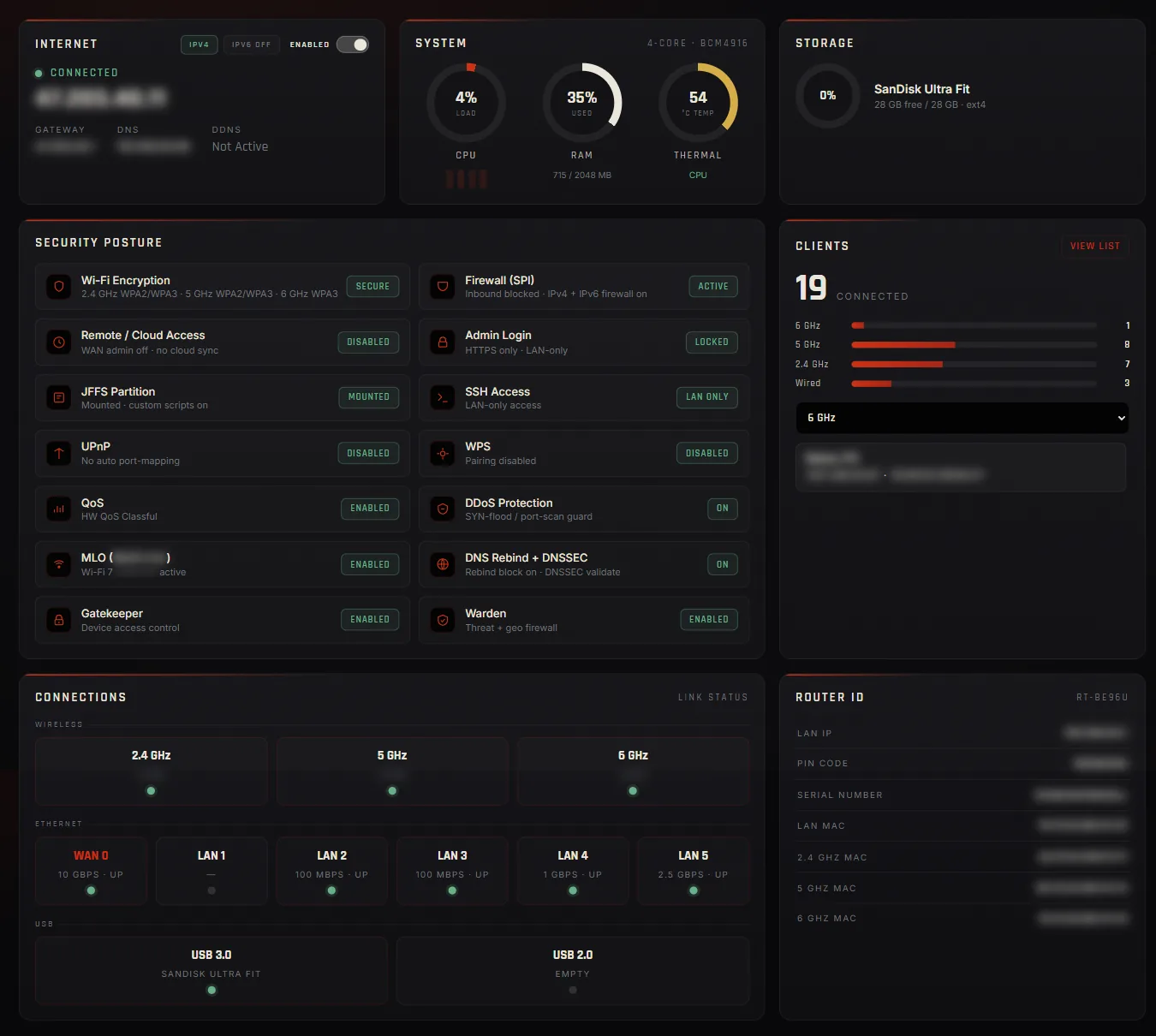Click the VIEW LIST button

[1094, 246]
